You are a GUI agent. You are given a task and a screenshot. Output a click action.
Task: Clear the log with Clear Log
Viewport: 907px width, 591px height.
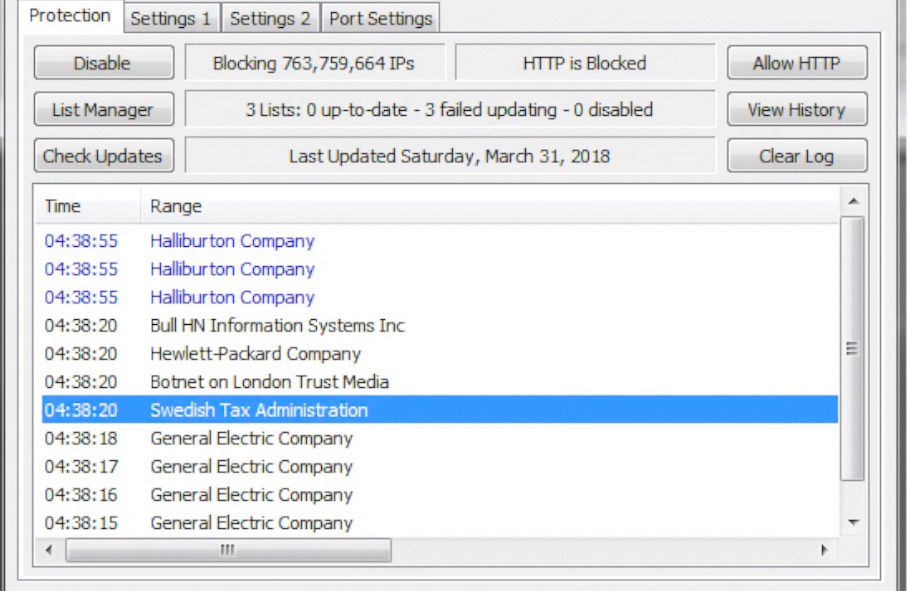coord(796,156)
